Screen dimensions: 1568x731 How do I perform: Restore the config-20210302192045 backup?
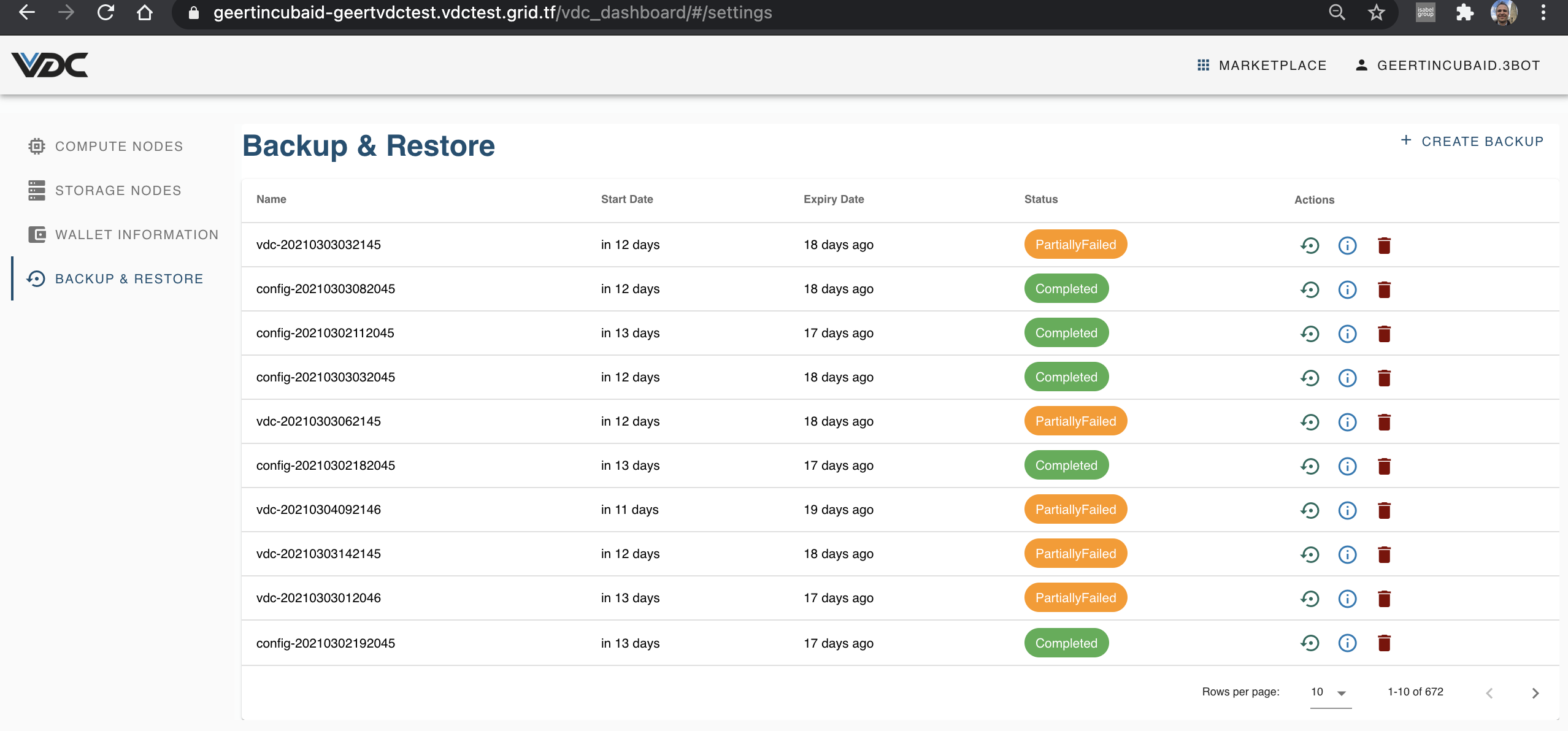tap(1310, 643)
